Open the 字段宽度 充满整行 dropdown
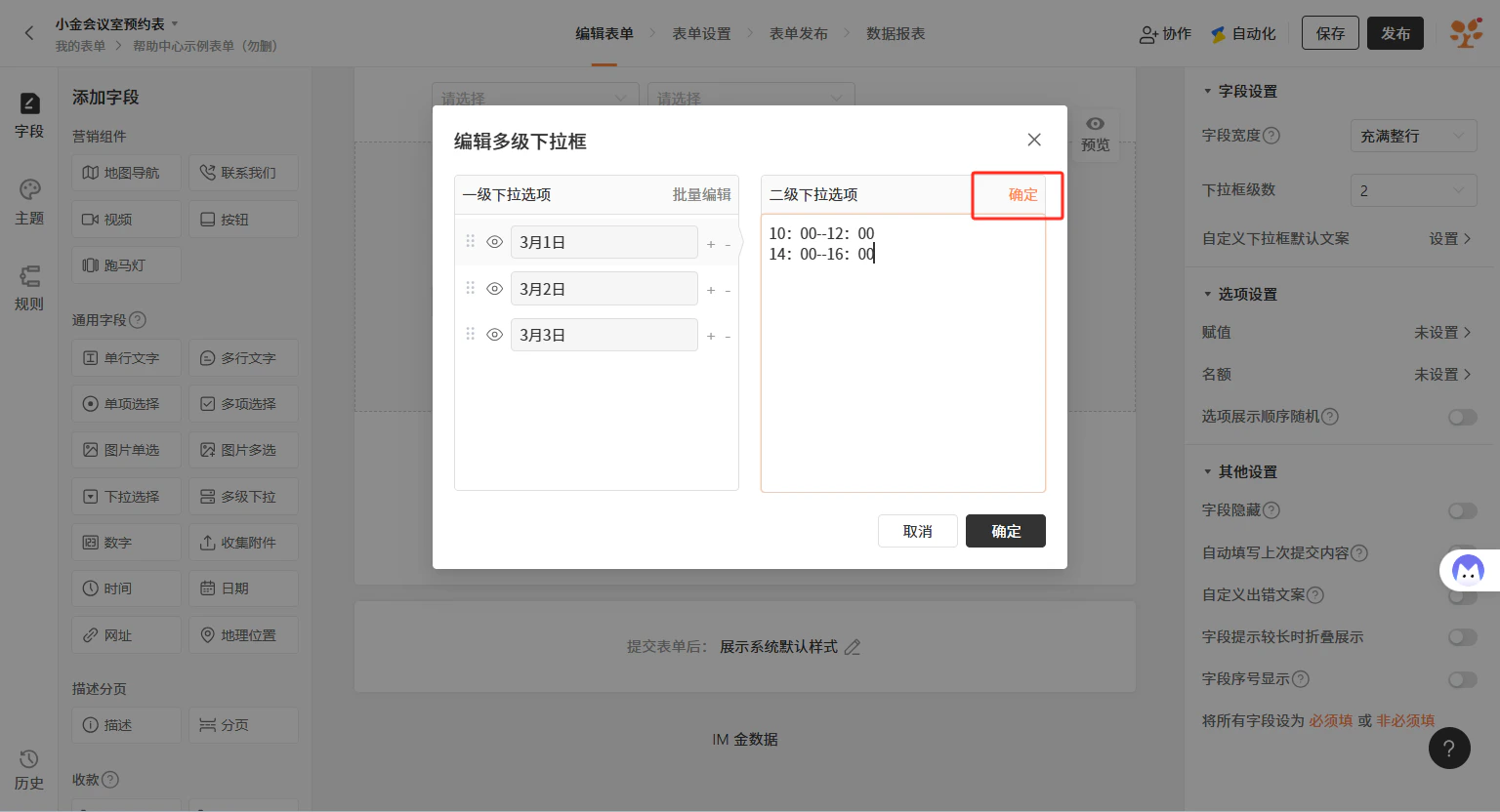1500x812 pixels. coord(1413,136)
